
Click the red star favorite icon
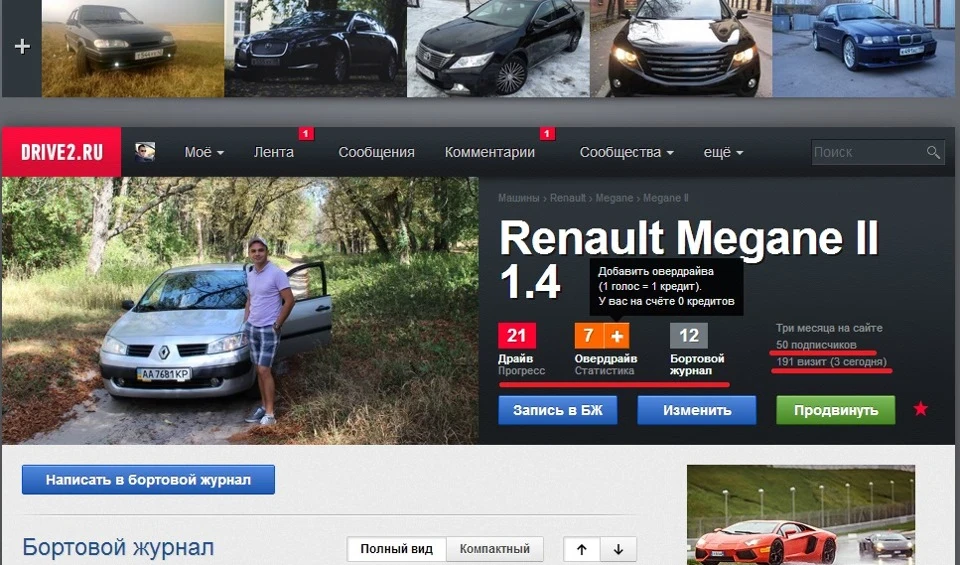(x=921, y=409)
